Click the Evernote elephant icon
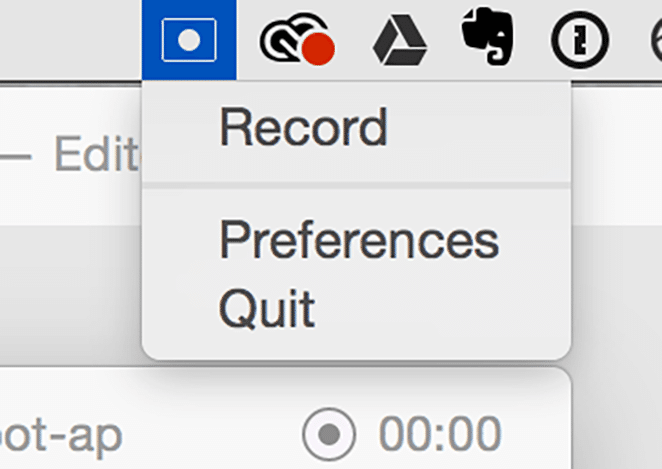This screenshot has height=469, width=662. click(x=487, y=38)
